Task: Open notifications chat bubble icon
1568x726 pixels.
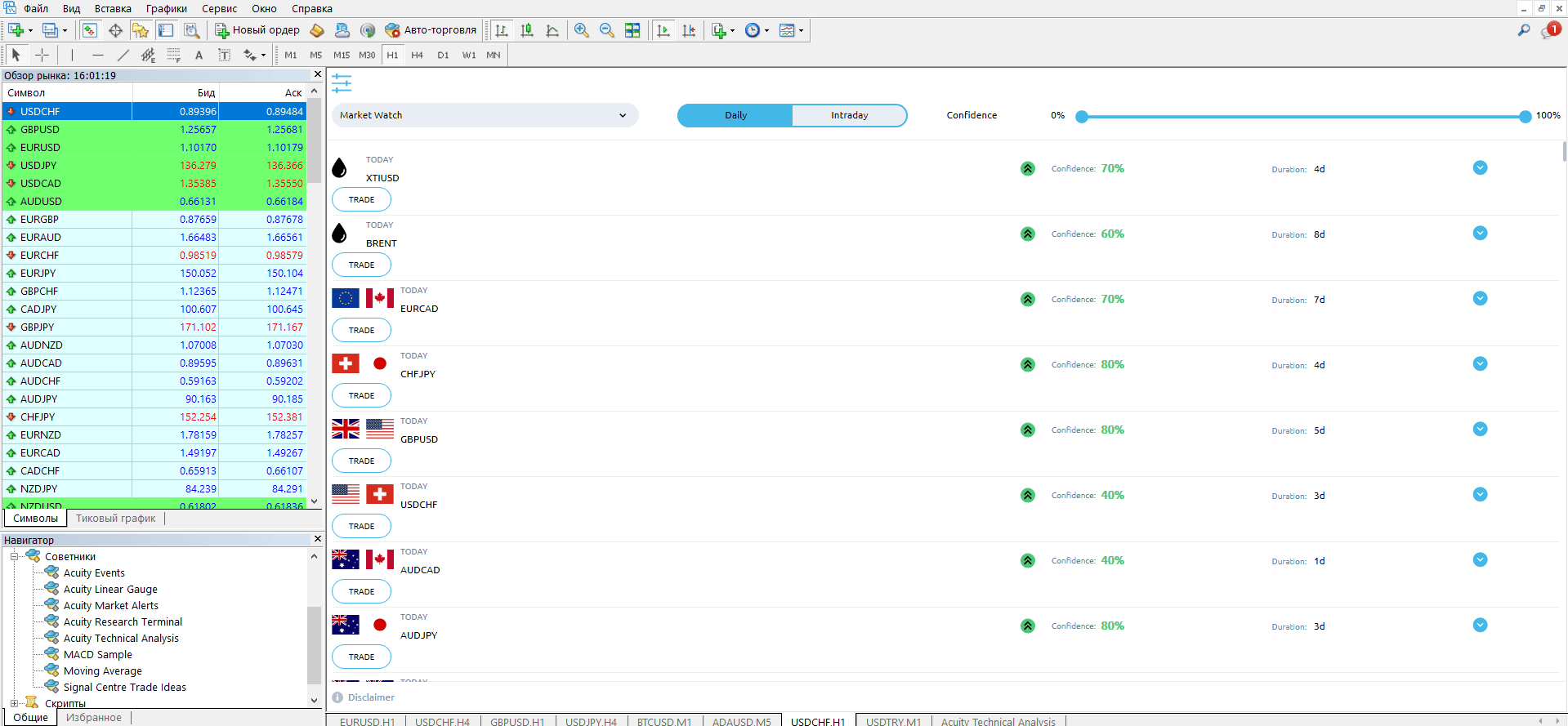Action: pos(1550,30)
